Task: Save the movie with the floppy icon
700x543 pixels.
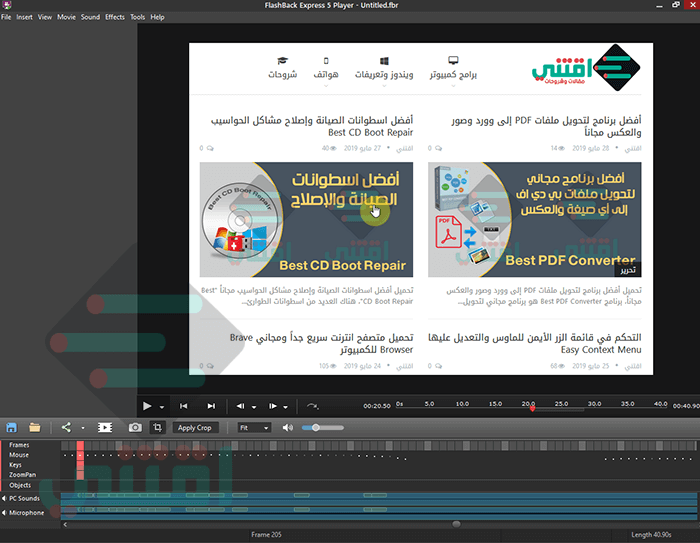Action: pos(12,427)
